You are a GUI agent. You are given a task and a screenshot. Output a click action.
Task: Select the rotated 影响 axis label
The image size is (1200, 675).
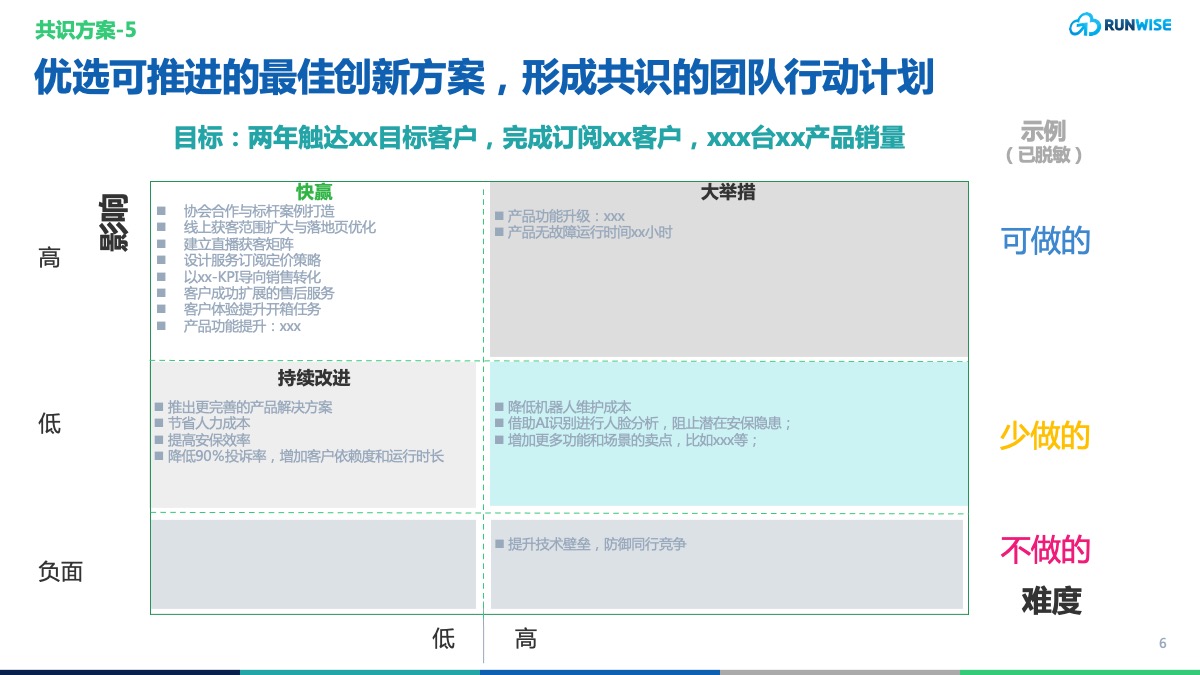pos(114,222)
